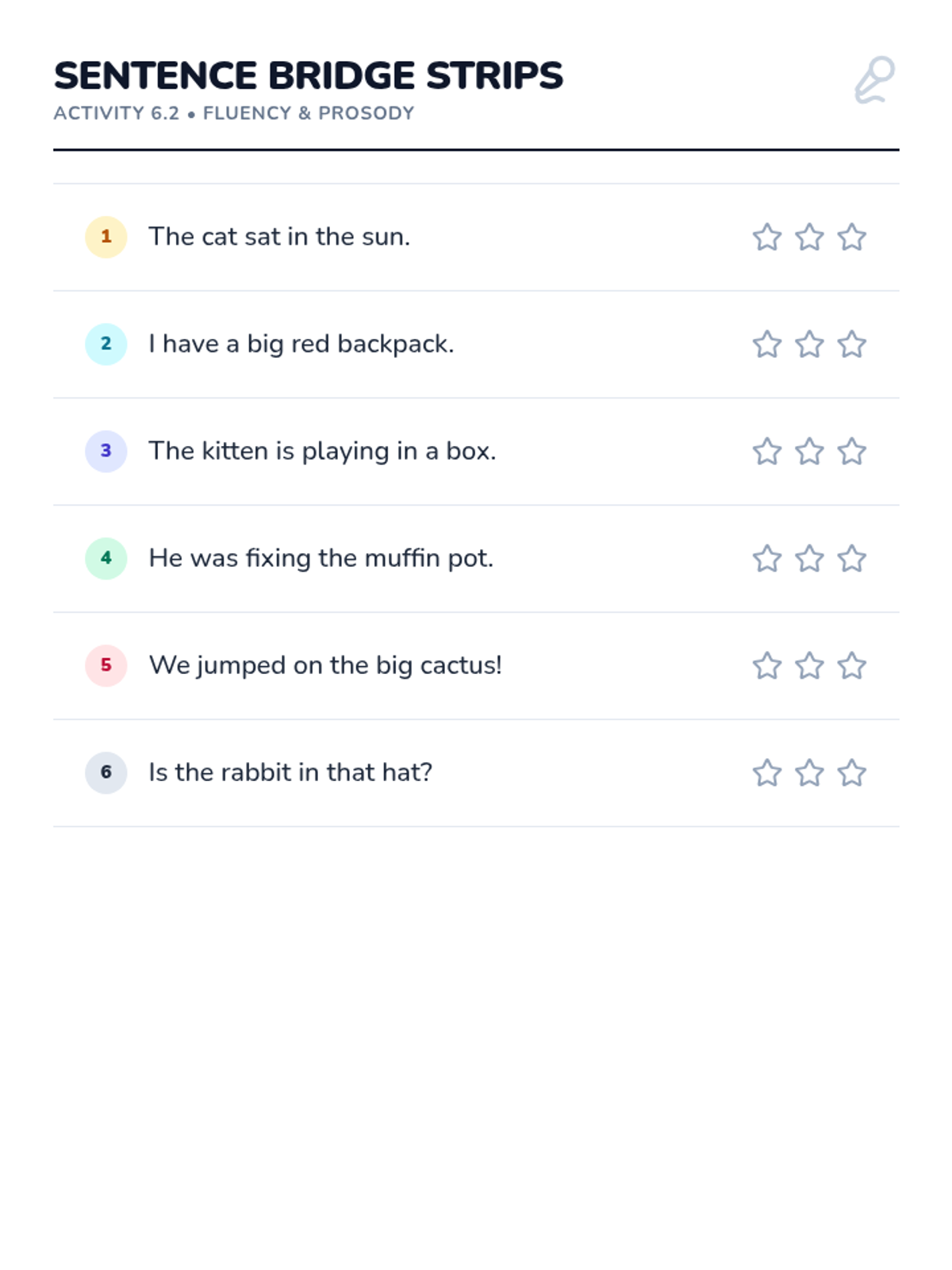Click the 'Sentence Bridge Strips' title

(308, 76)
